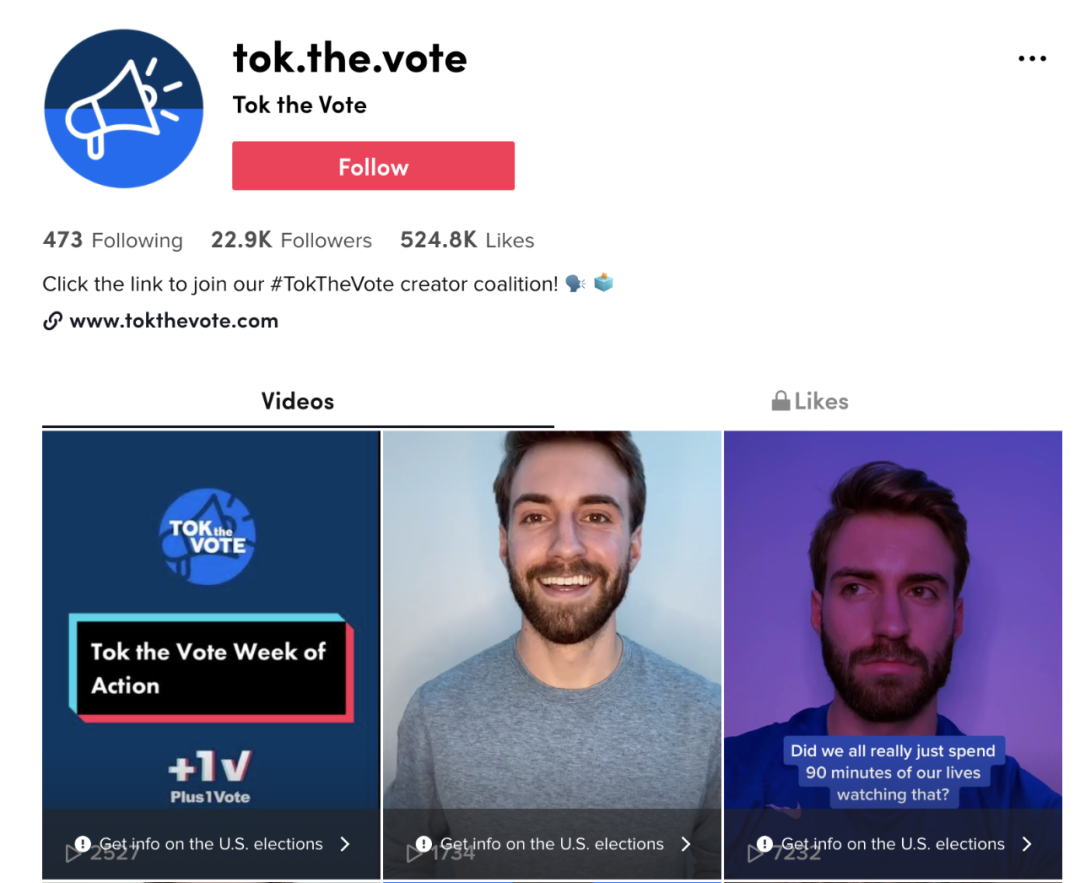The height and width of the screenshot is (883, 1080).
Task: View the 22.9K Followers list
Action: [x=291, y=240]
